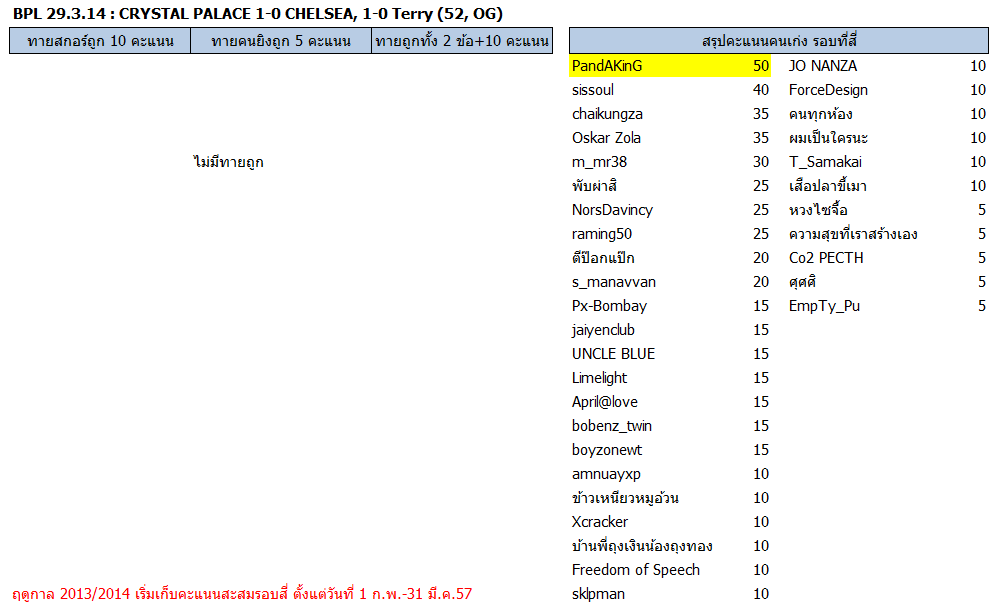Select the name Freedom of Speech

click(x=635, y=570)
